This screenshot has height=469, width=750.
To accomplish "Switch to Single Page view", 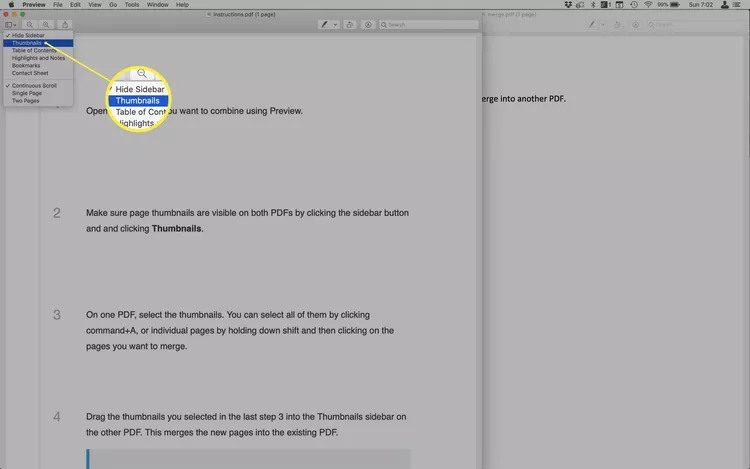I will pos(26,93).
